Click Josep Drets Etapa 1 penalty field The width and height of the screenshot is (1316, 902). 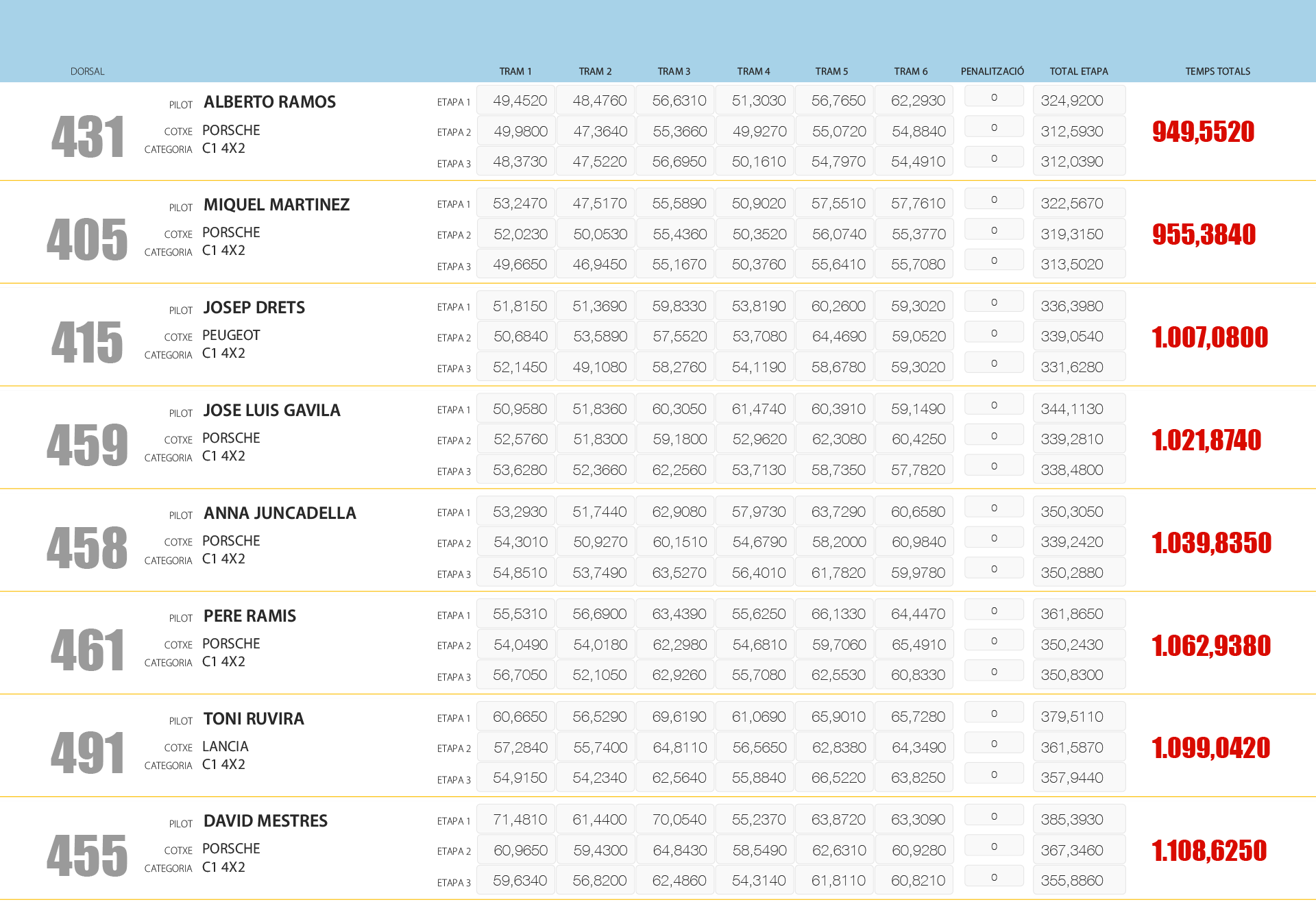(x=993, y=302)
